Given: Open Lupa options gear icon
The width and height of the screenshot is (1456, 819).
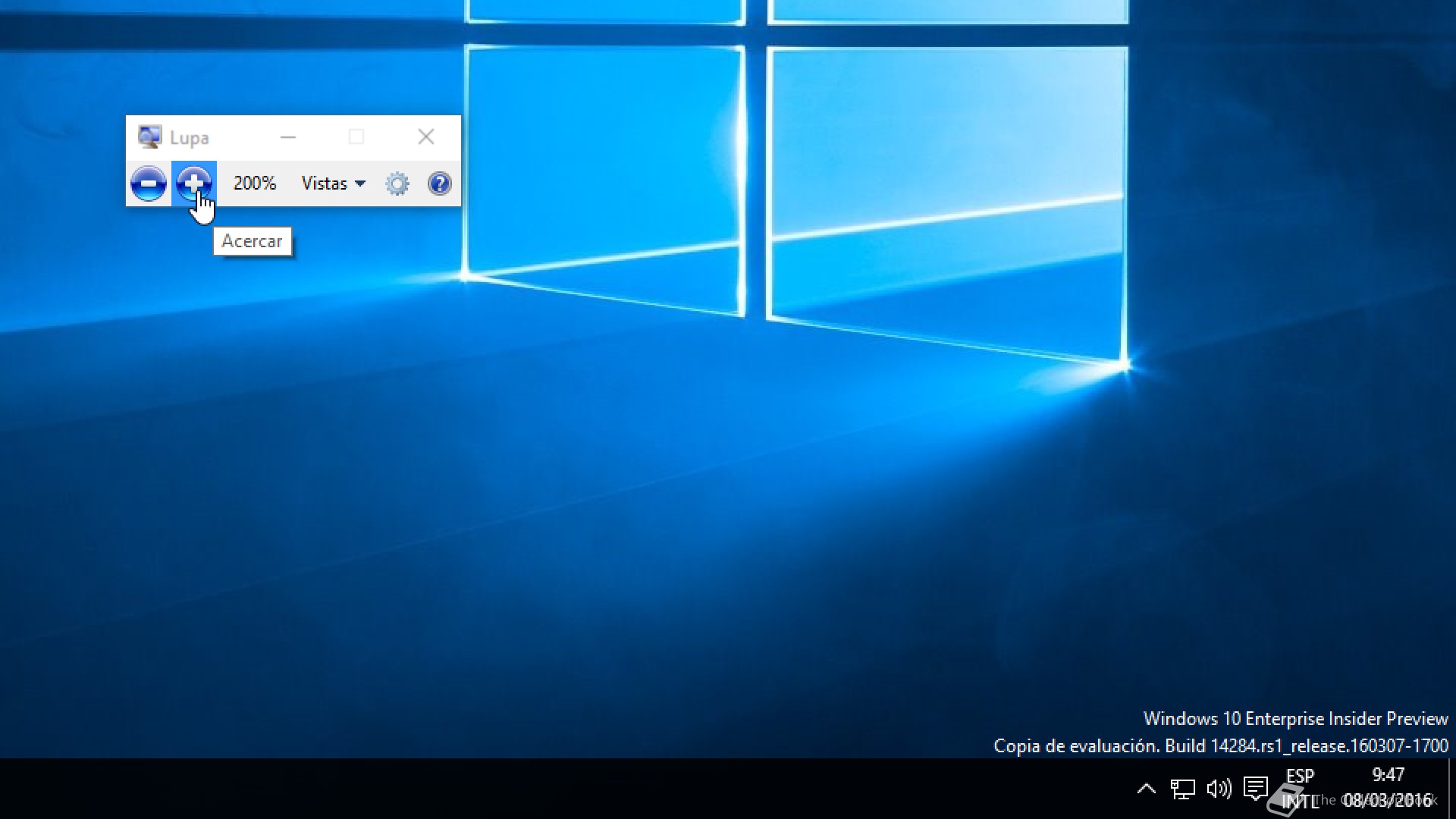Looking at the screenshot, I should (x=397, y=184).
